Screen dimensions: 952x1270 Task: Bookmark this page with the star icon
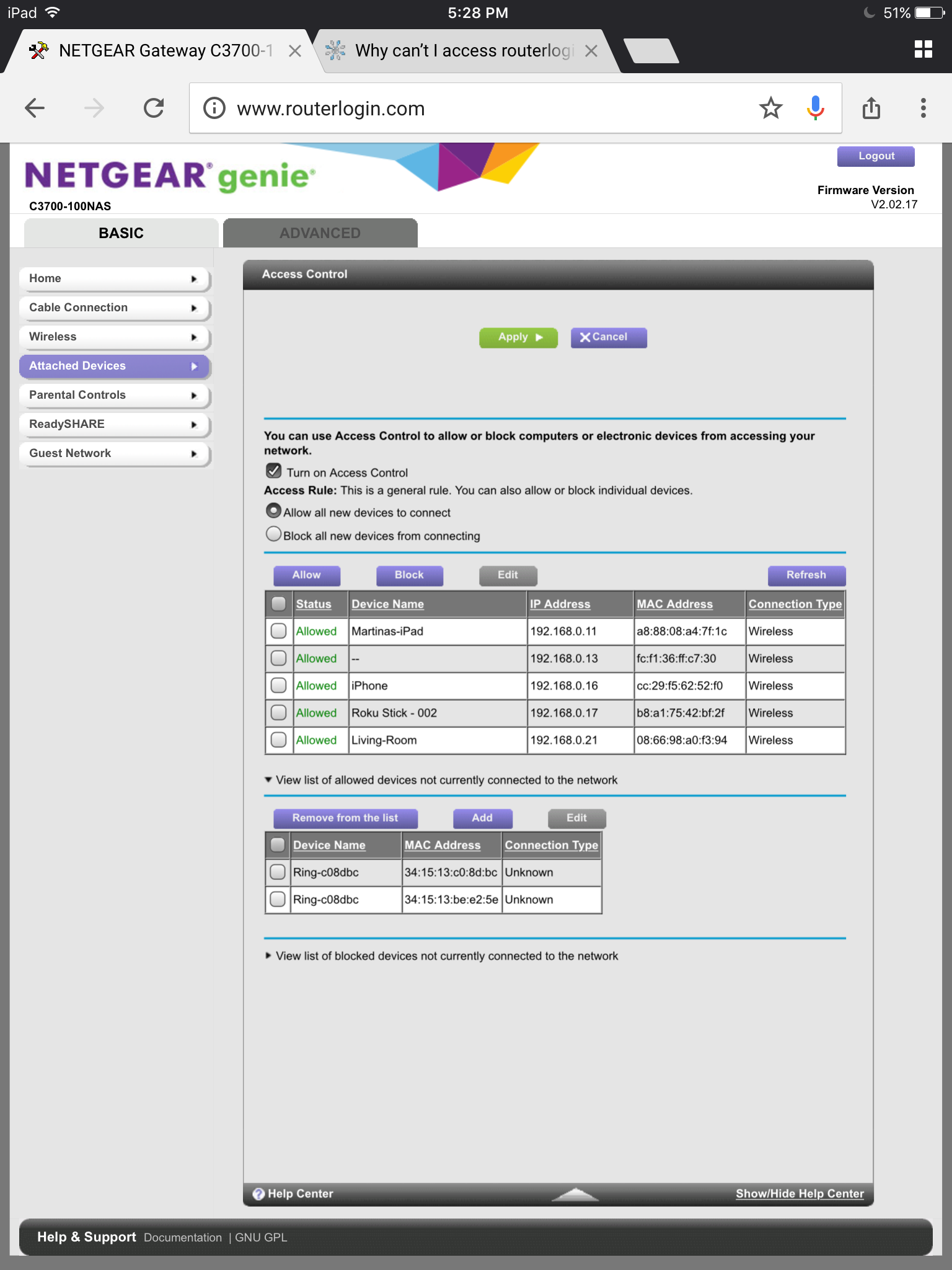click(770, 108)
